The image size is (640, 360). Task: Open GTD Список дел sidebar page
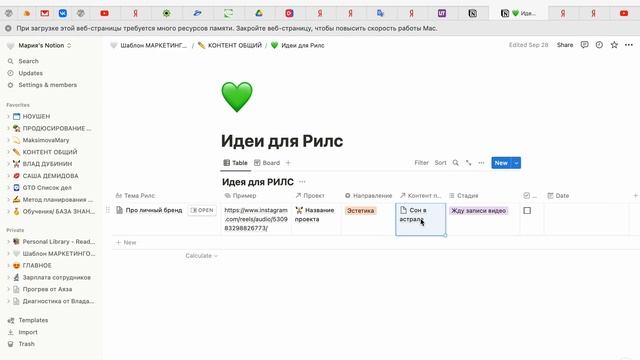tap(47, 188)
